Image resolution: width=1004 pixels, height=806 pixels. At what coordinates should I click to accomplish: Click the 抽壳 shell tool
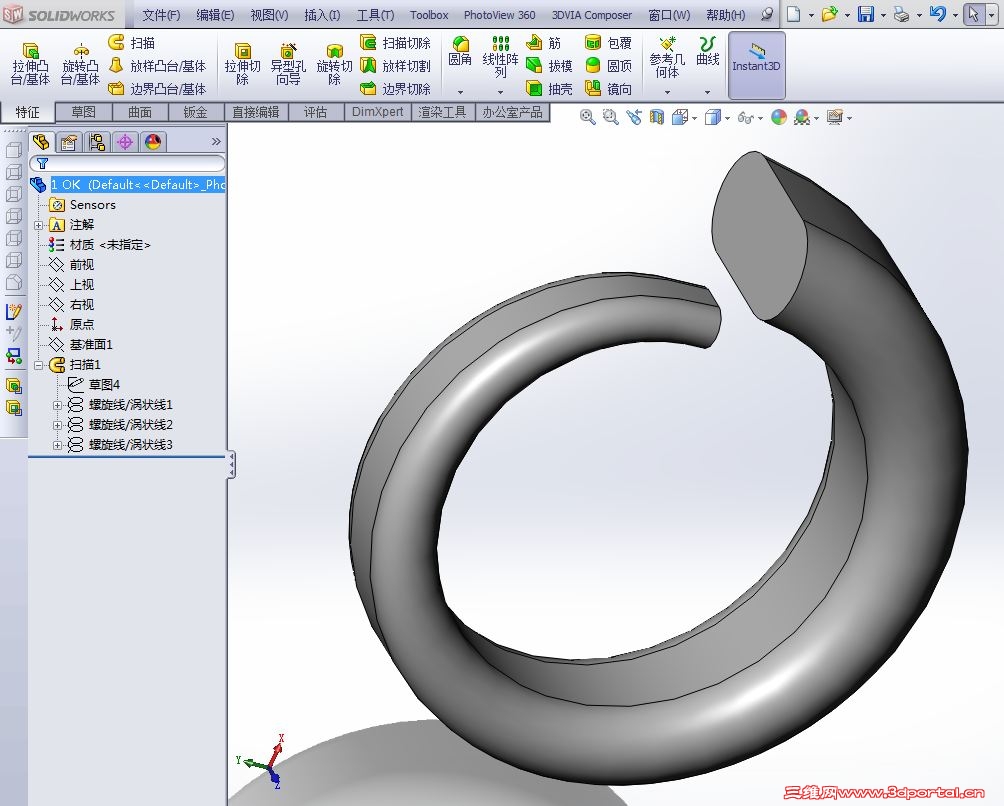click(549, 89)
